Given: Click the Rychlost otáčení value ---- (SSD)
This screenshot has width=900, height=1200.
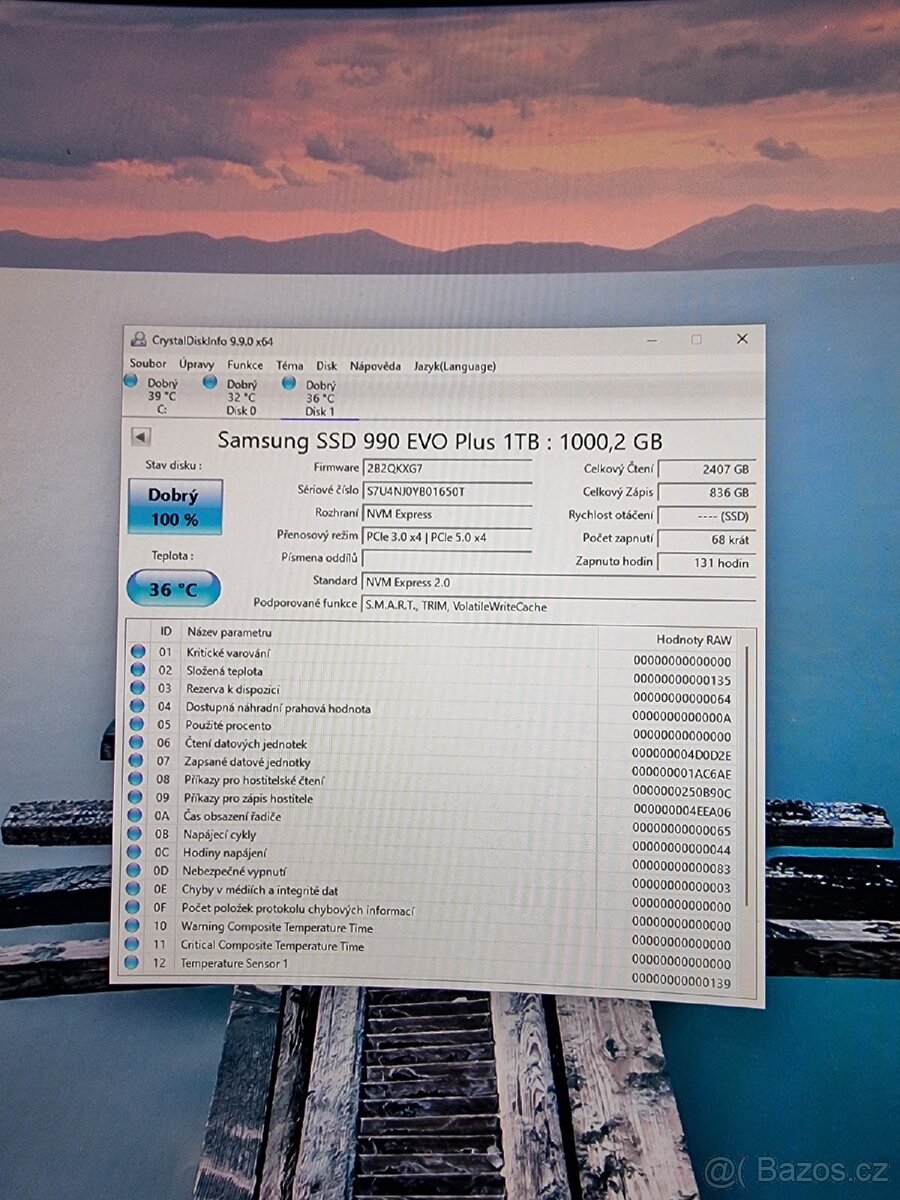Looking at the screenshot, I should click(x=707, y=515).
